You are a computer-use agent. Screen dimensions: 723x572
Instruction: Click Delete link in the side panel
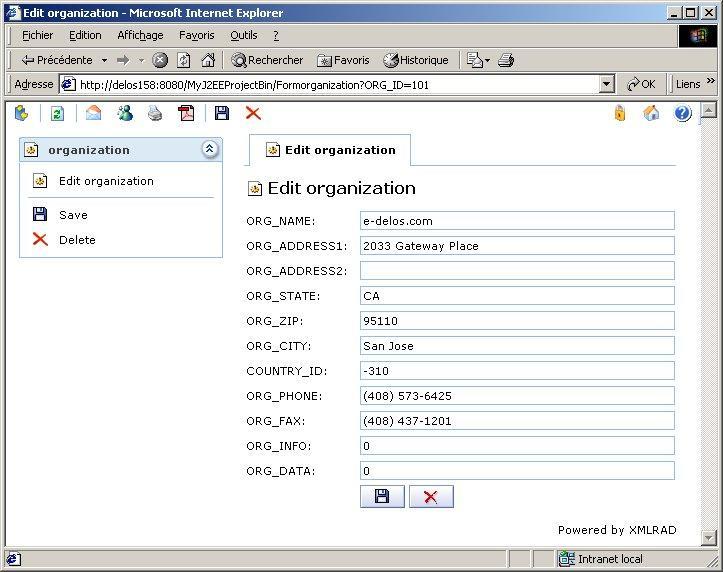coord(77,240)
